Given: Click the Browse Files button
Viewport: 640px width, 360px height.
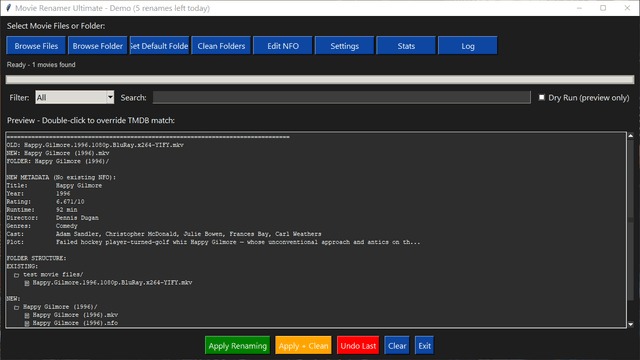Looking at the screenshot, I should click(36, 46).
